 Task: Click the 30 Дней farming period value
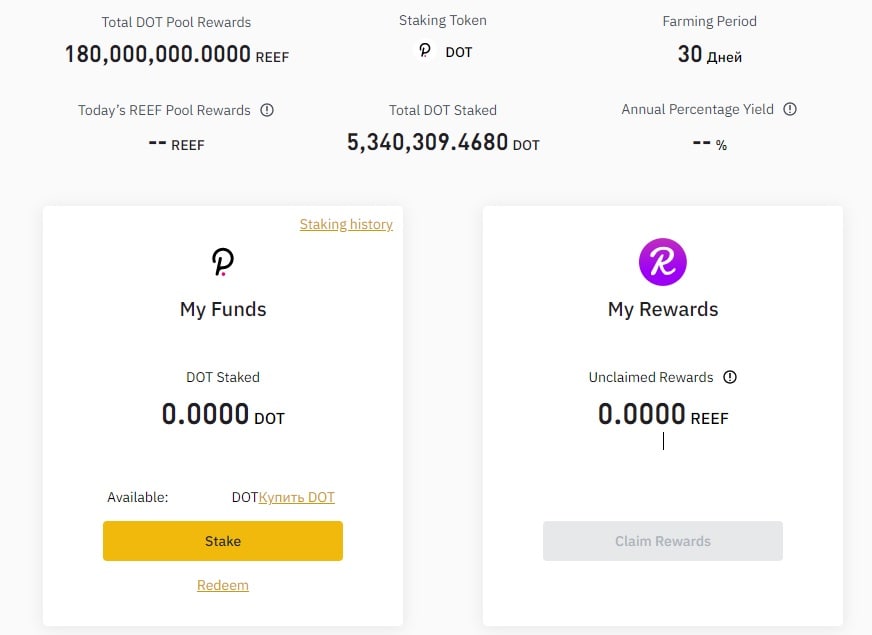(710, 54)
